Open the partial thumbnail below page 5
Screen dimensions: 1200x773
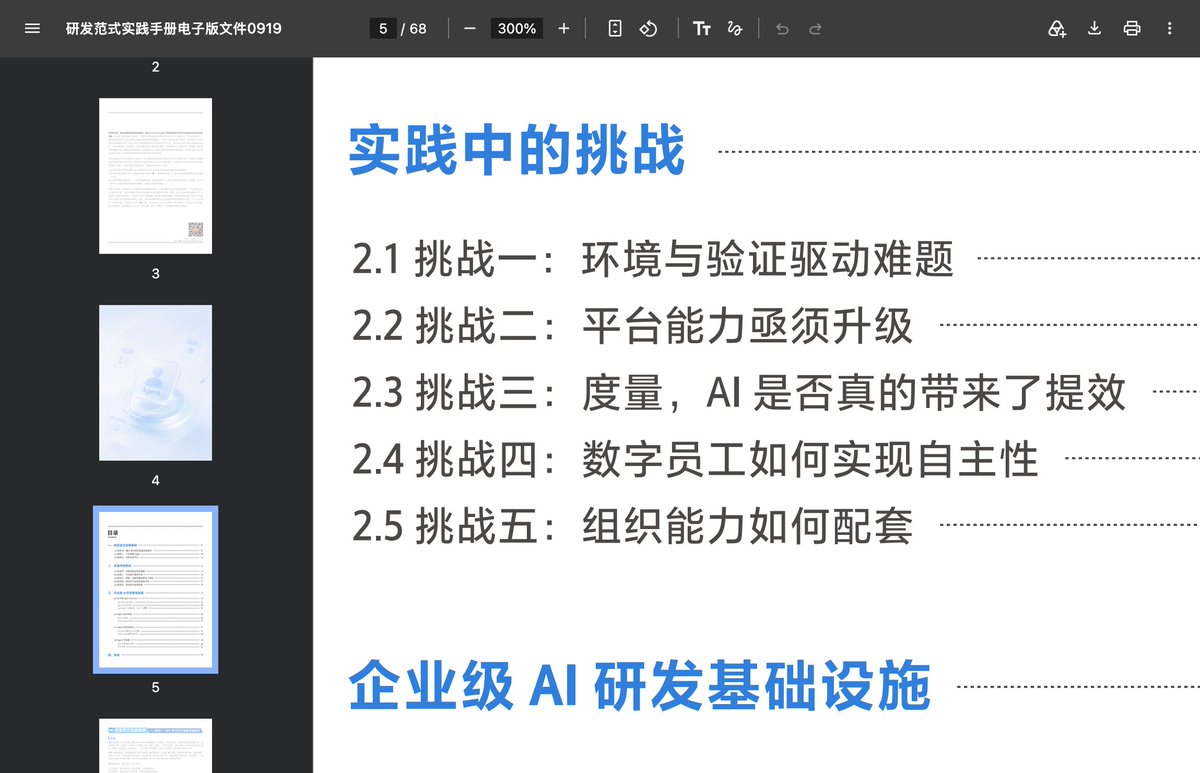pos(156,746)
